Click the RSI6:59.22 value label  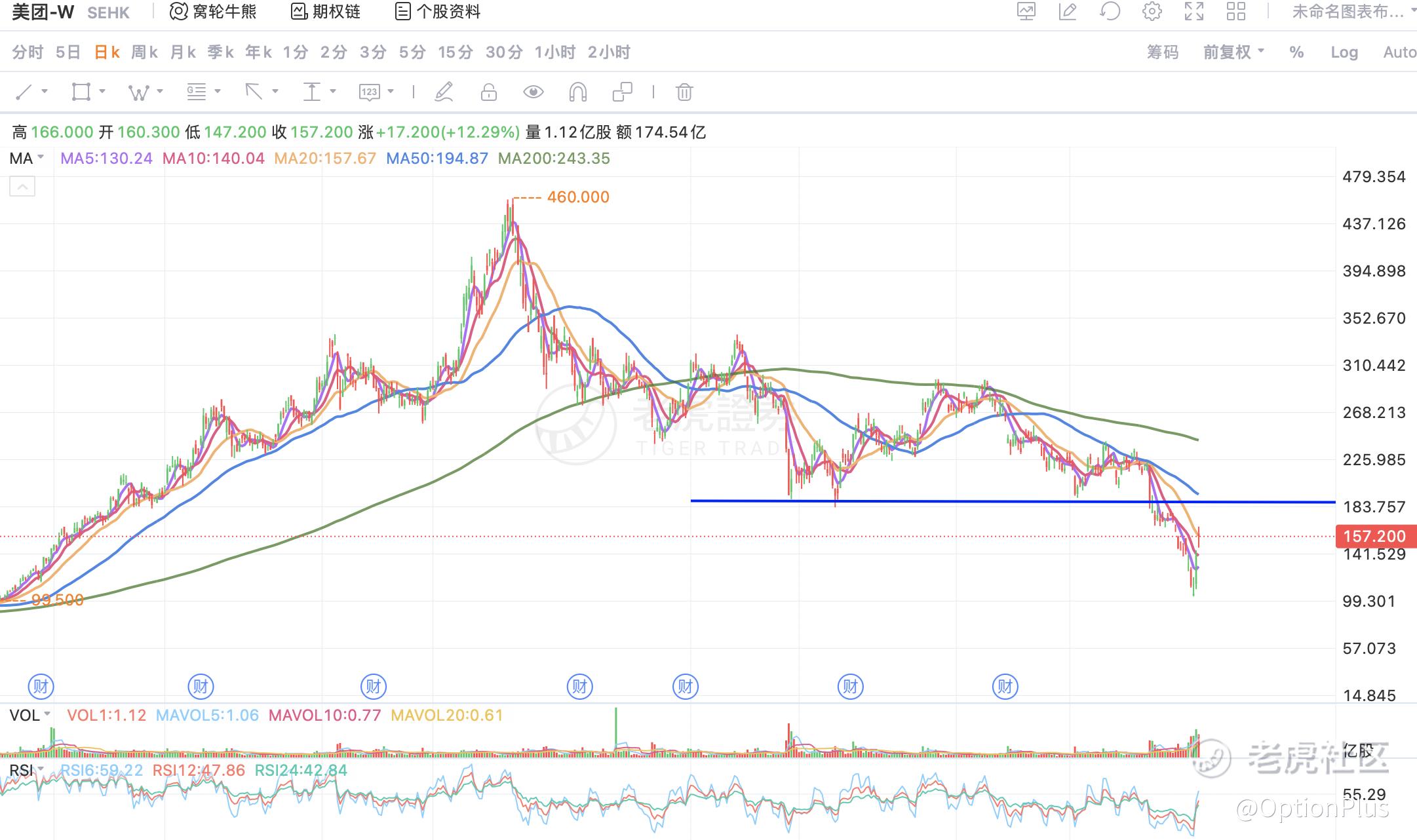[102, 771]
